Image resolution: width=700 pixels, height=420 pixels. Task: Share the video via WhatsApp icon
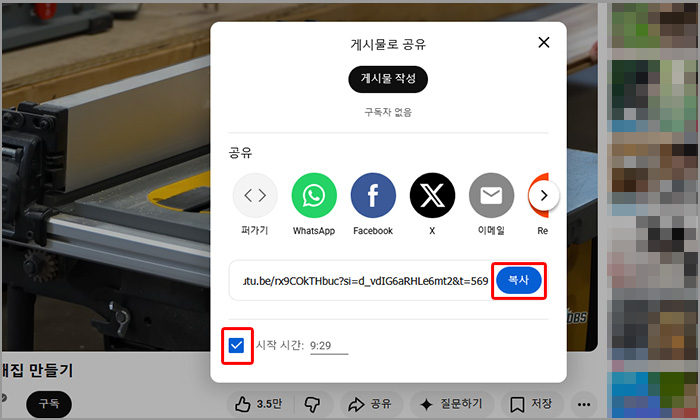(x=314, y=195)
